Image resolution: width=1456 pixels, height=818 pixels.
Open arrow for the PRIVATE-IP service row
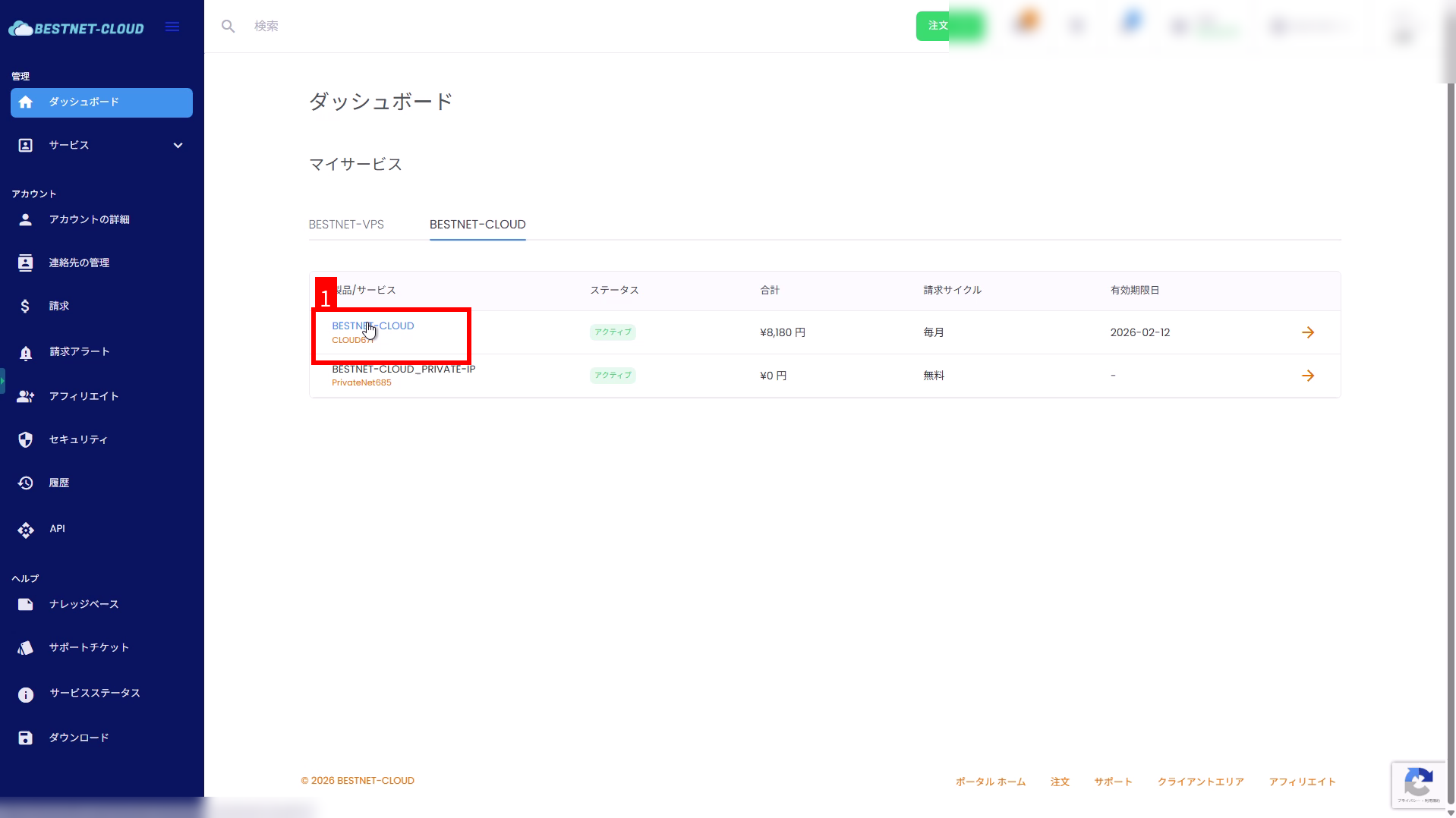[x=1307, y=376]
